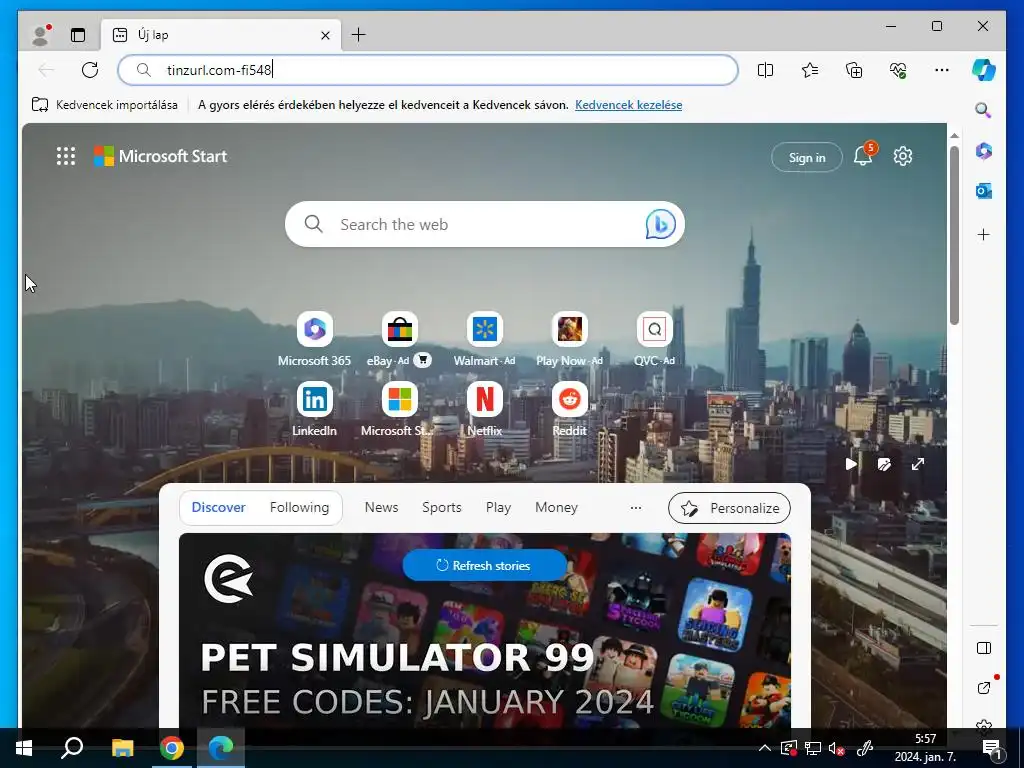
Task: Open a new tab with plus button
Action: pos(359,35)
